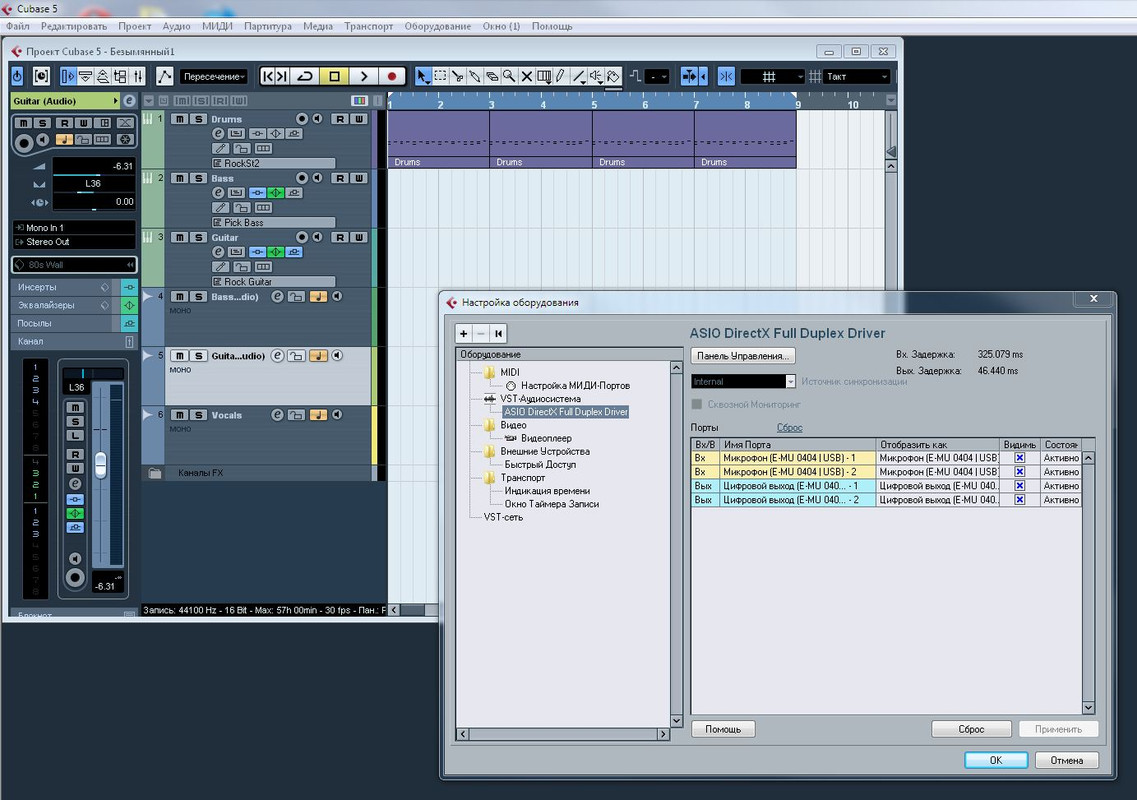
Task: Select Видеоплеер in the device tree
Action: tap(546, 438)
